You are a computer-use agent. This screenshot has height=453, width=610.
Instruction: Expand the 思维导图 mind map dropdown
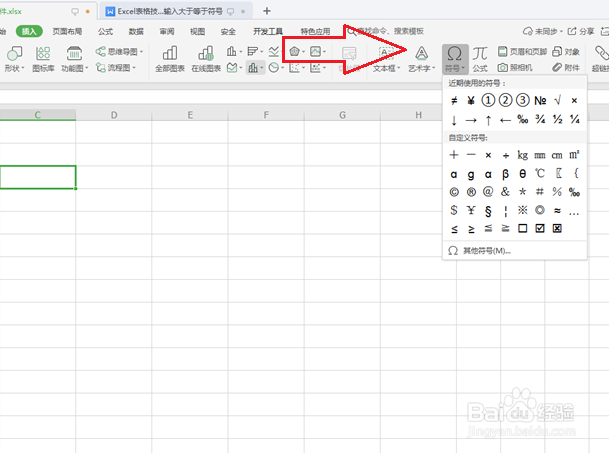click(119, 51)
